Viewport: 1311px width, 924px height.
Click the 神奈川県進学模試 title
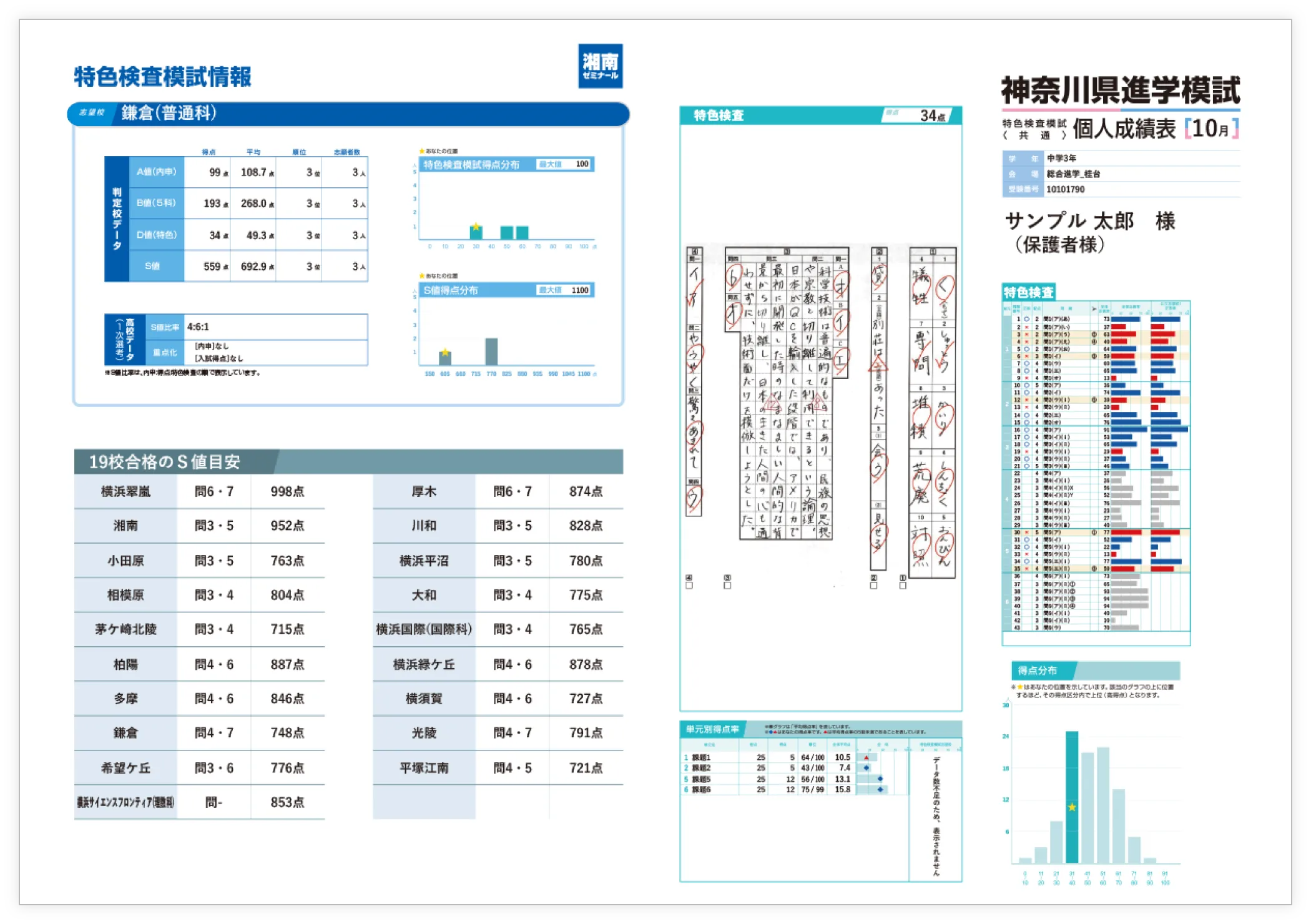[x=1121, y=91]
